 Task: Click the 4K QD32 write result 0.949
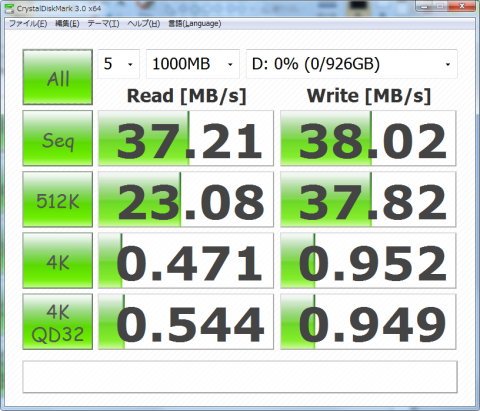pos(368,322)
